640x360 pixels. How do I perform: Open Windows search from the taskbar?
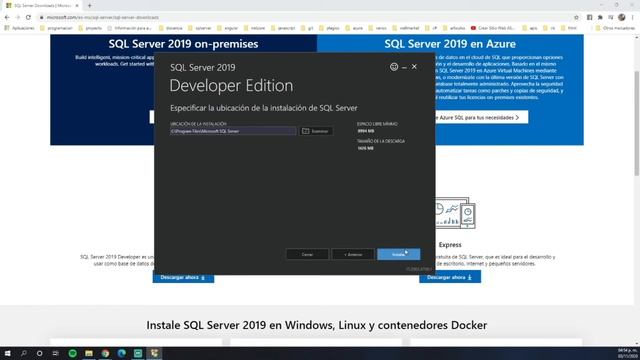click(24, 353)
